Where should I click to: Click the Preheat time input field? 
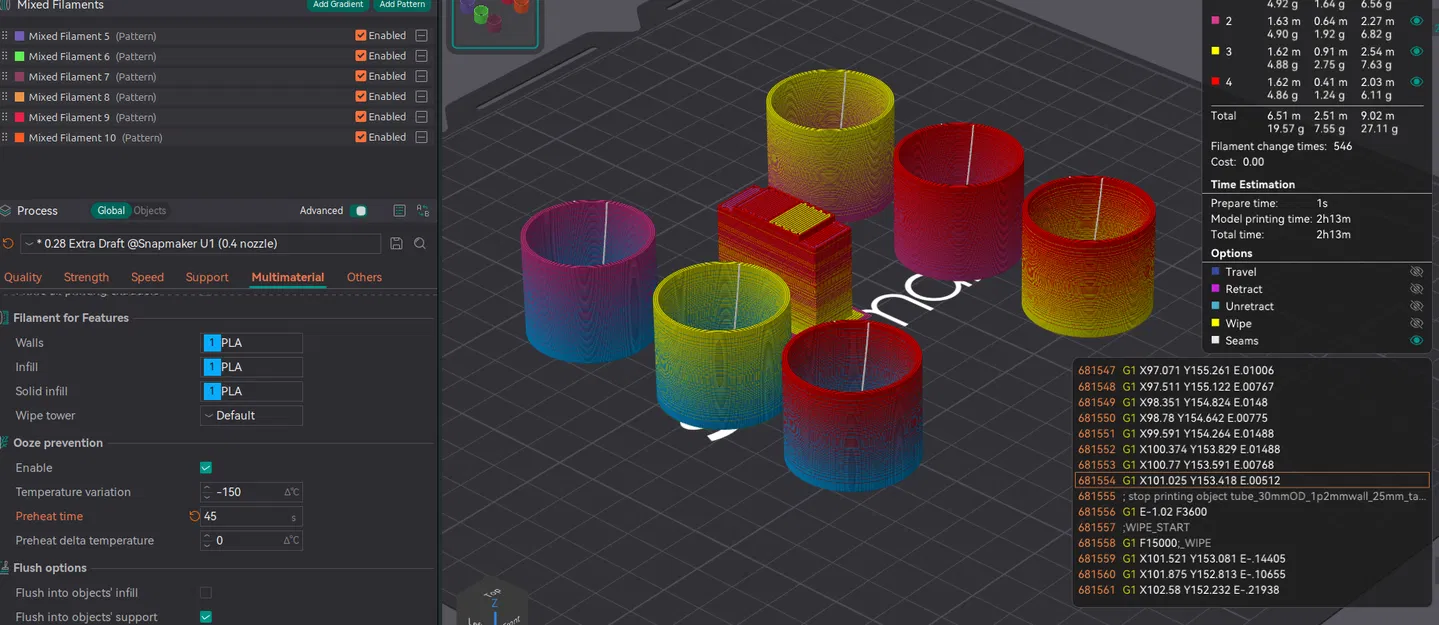[x=252, y=517]
